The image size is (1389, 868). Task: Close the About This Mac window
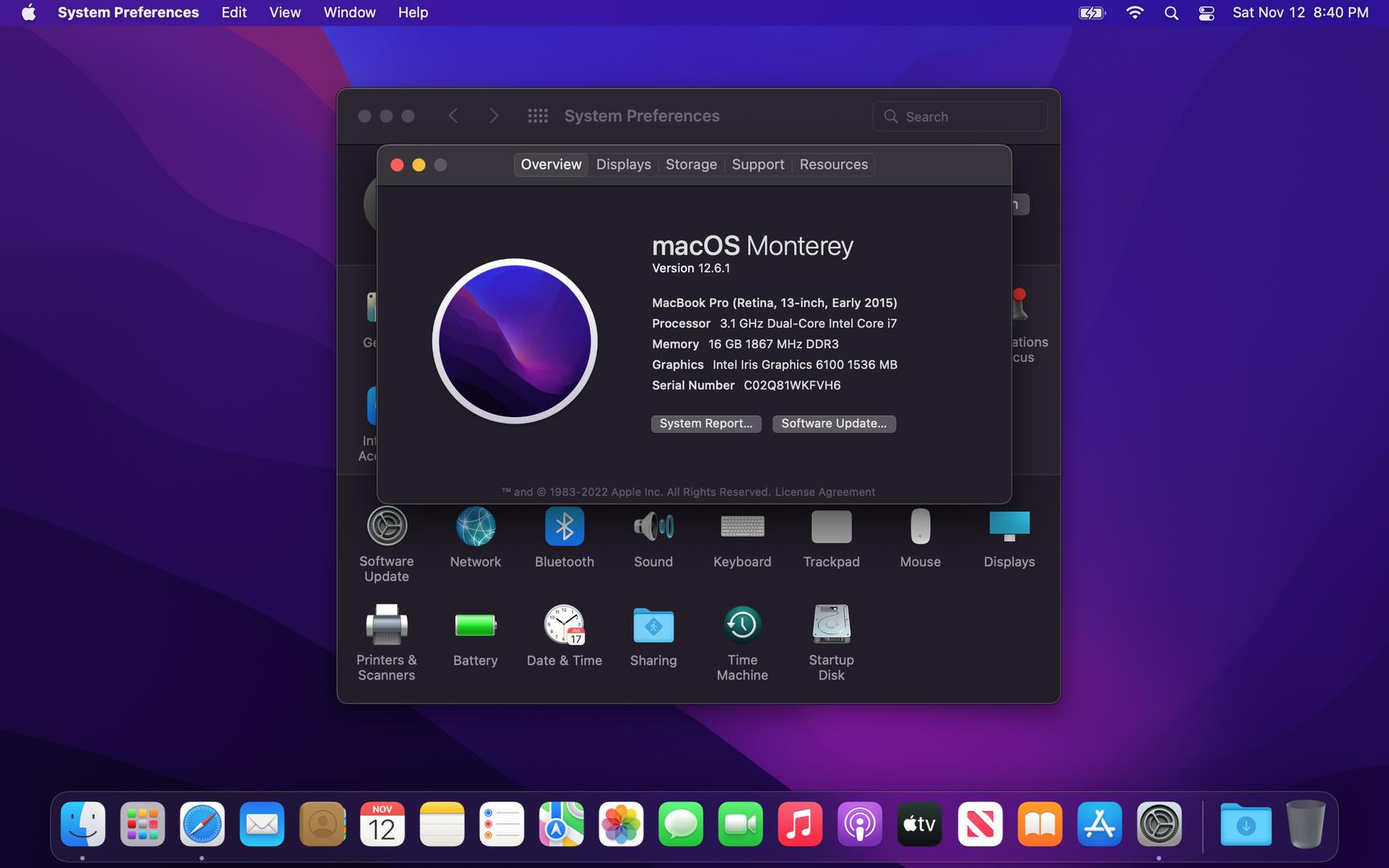pos(397,165)
